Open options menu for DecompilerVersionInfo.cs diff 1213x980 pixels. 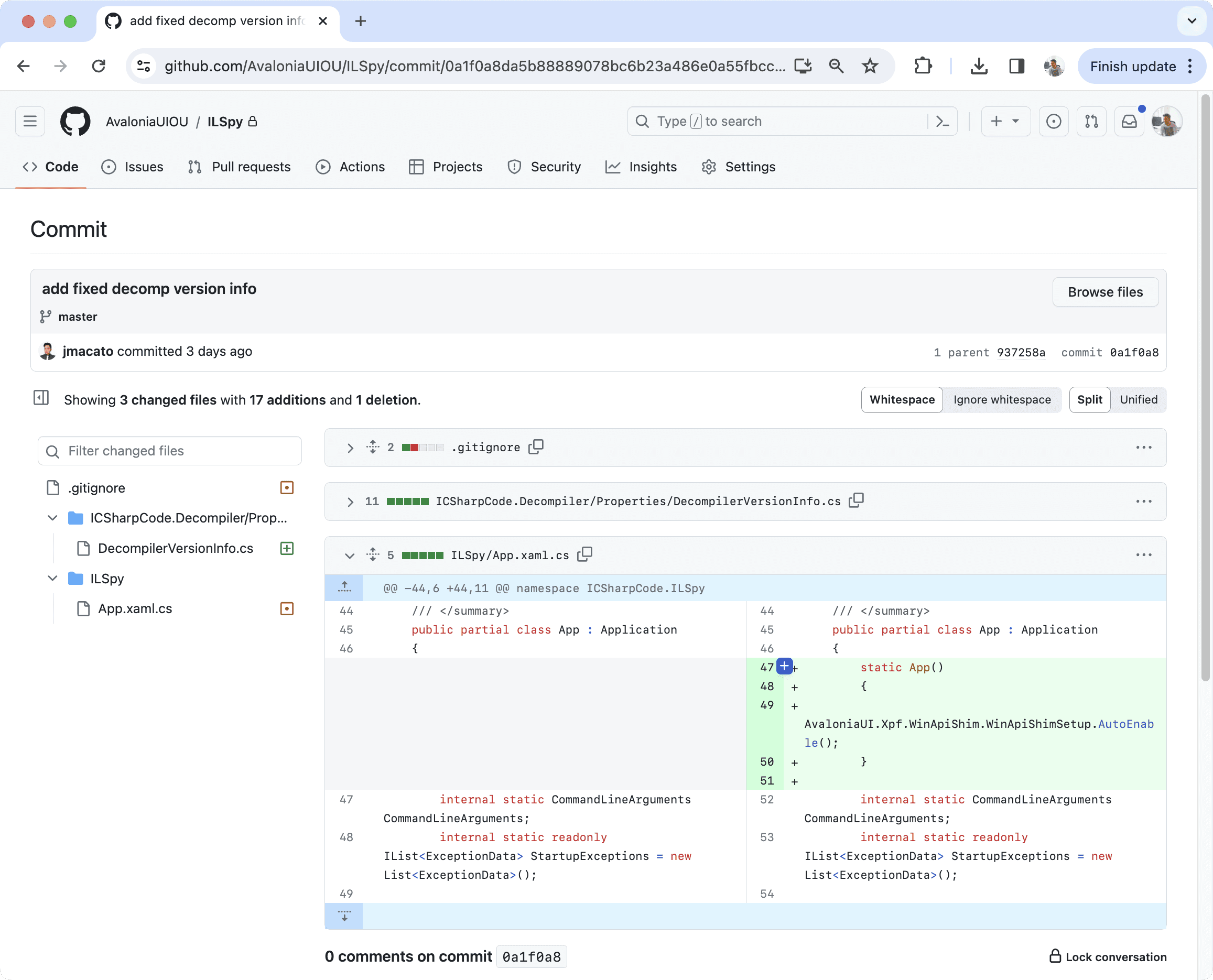tap(1143, 500)
